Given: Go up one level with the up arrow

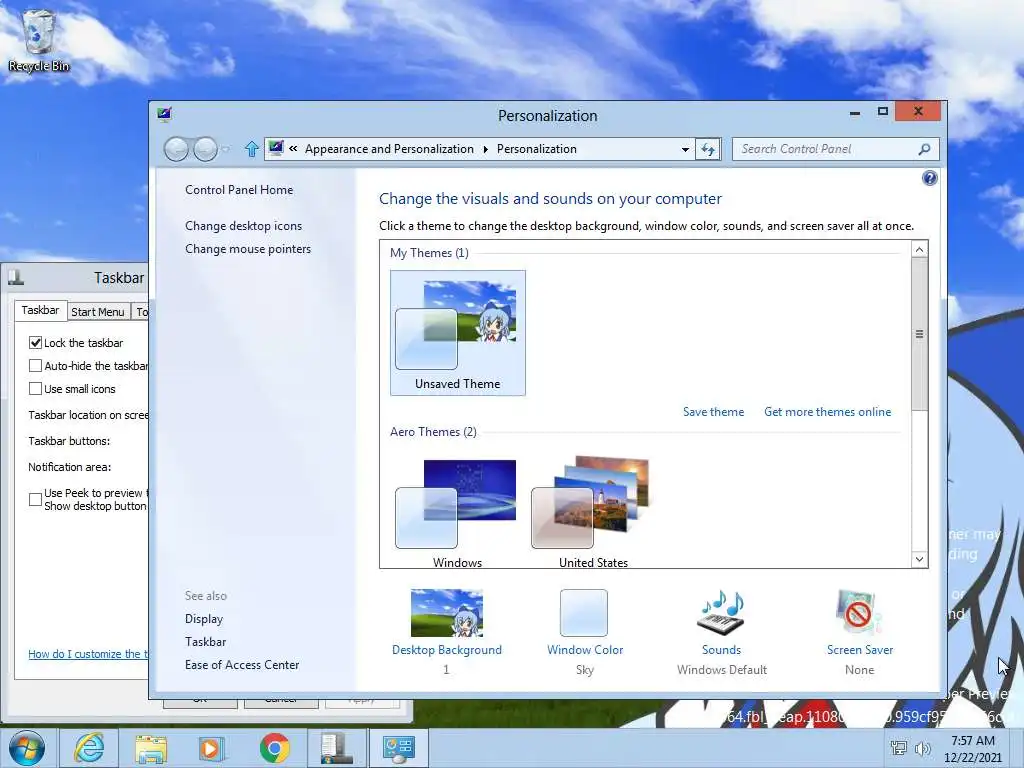Looking at the screenshot, I should [x=251, y=149].
